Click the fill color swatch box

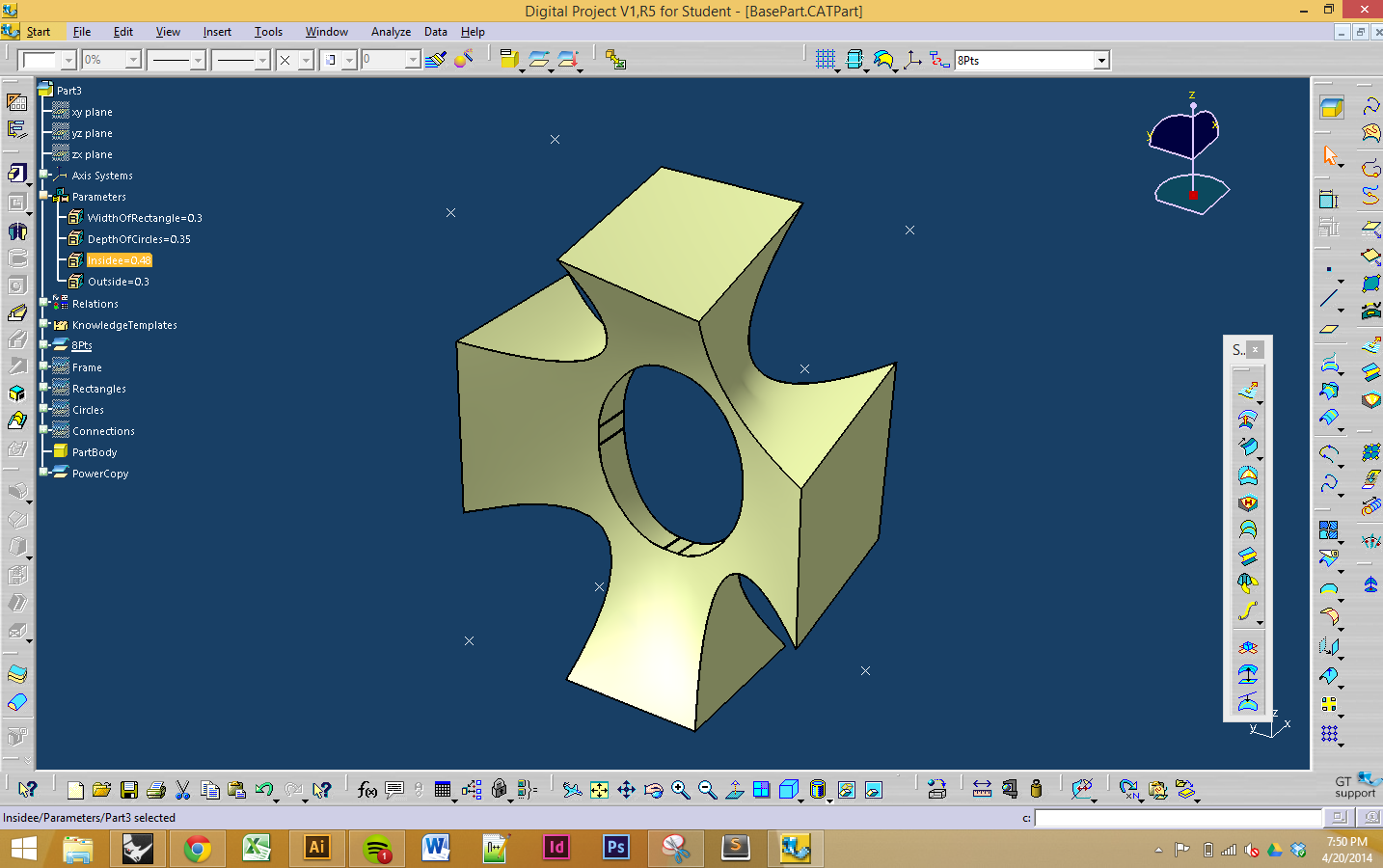pyautogui.click(x=40, y=60)
